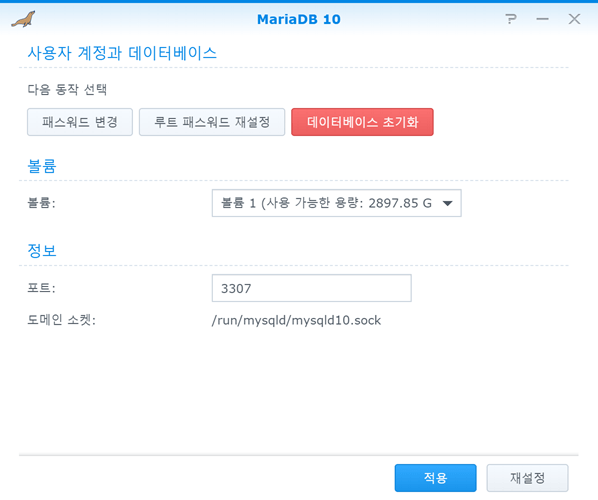Click the 재설정 reset button

(527, 478)
